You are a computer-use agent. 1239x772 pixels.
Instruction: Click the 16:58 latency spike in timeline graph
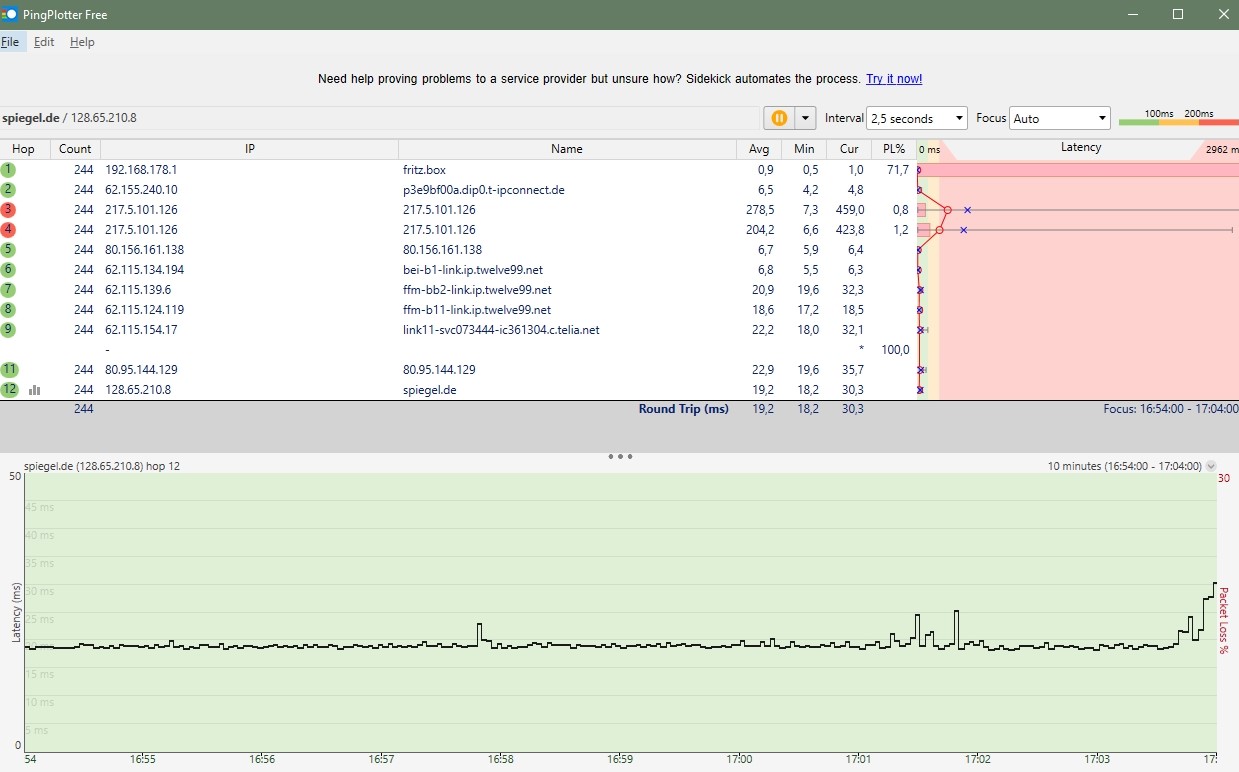[480, 633]
